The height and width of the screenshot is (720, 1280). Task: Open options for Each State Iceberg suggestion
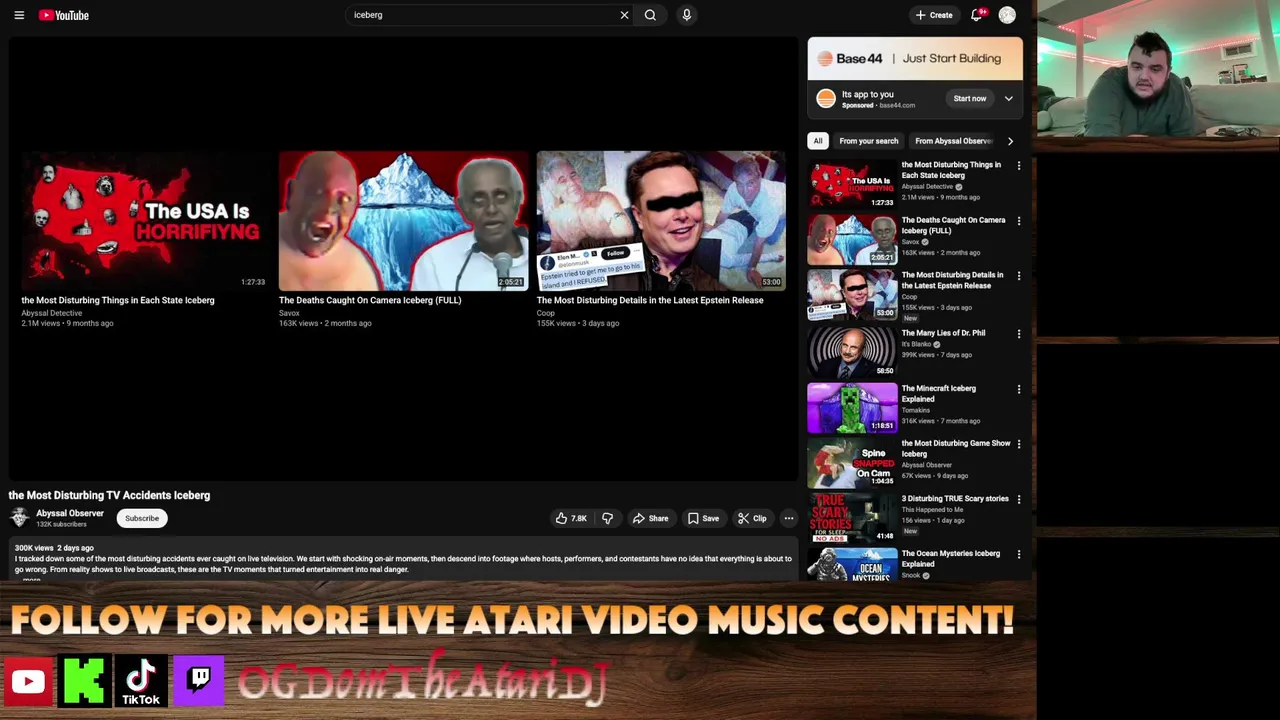click(1018, 166)
